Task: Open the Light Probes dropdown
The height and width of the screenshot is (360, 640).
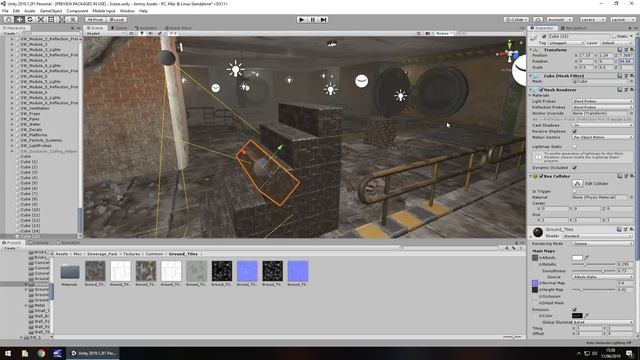Action: pos(602,101)
